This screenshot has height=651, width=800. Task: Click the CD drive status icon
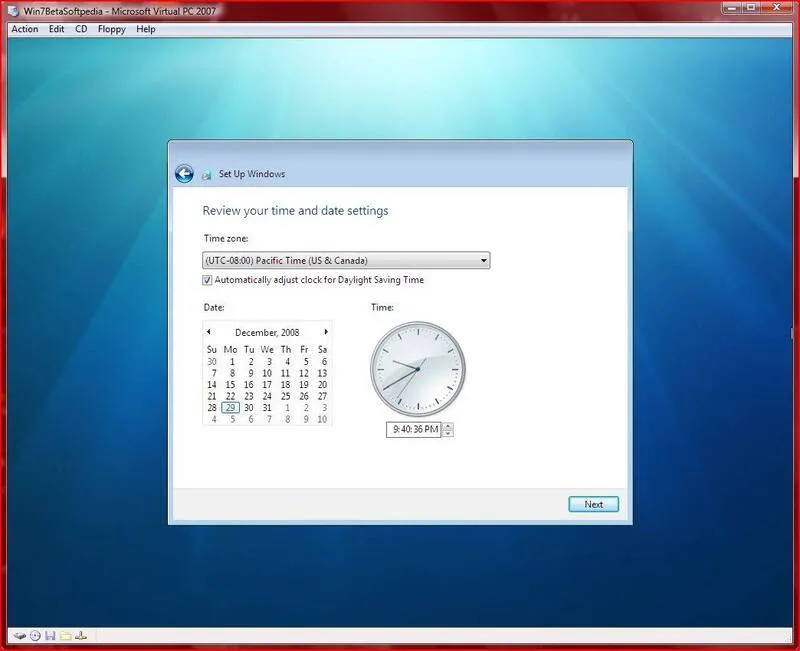coord(35,636)
